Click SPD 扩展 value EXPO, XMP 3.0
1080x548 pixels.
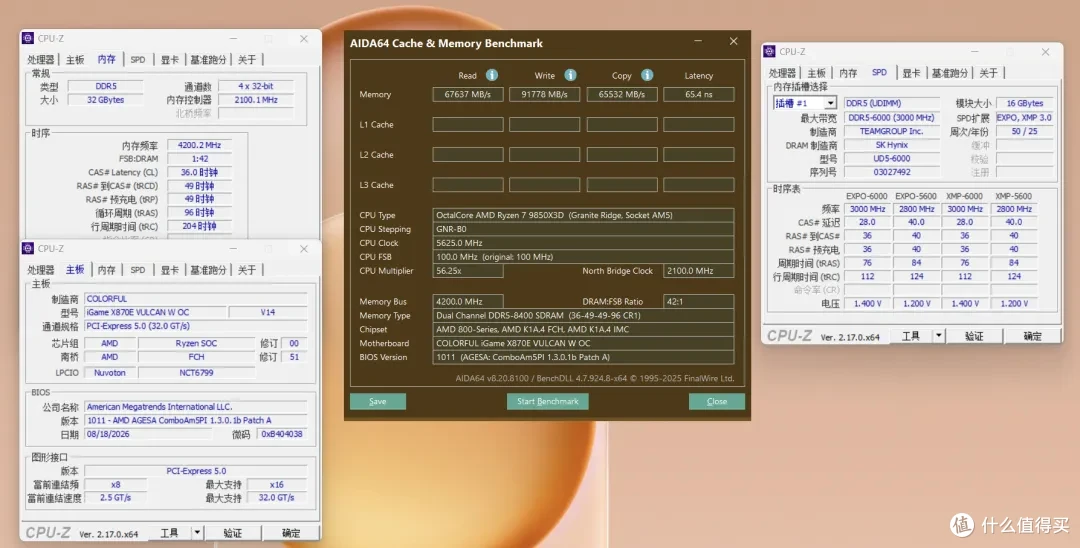[x=1024, y=118]
